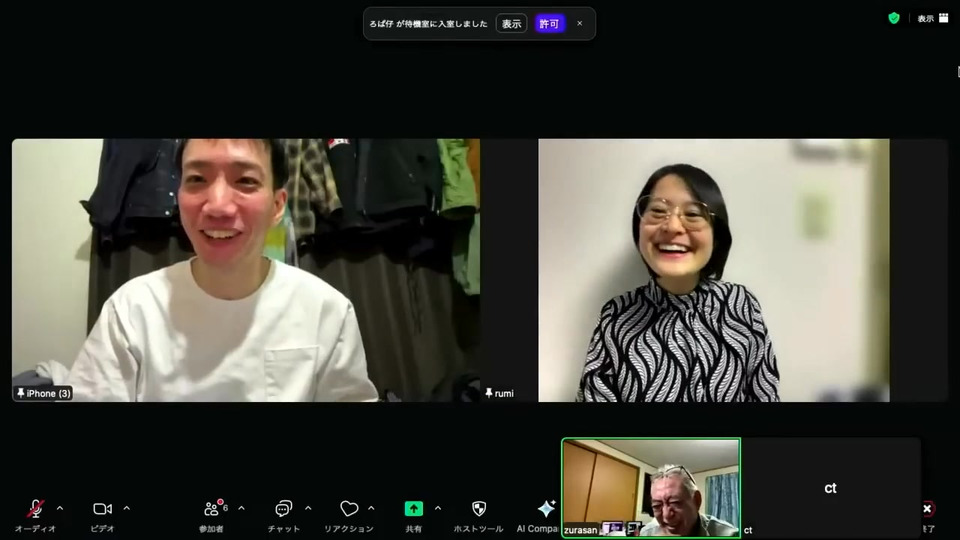Open the participants (参加者) panel
The width and height of the screenshot is (960, 540).
pyautogui.click(x=212, y=509)
